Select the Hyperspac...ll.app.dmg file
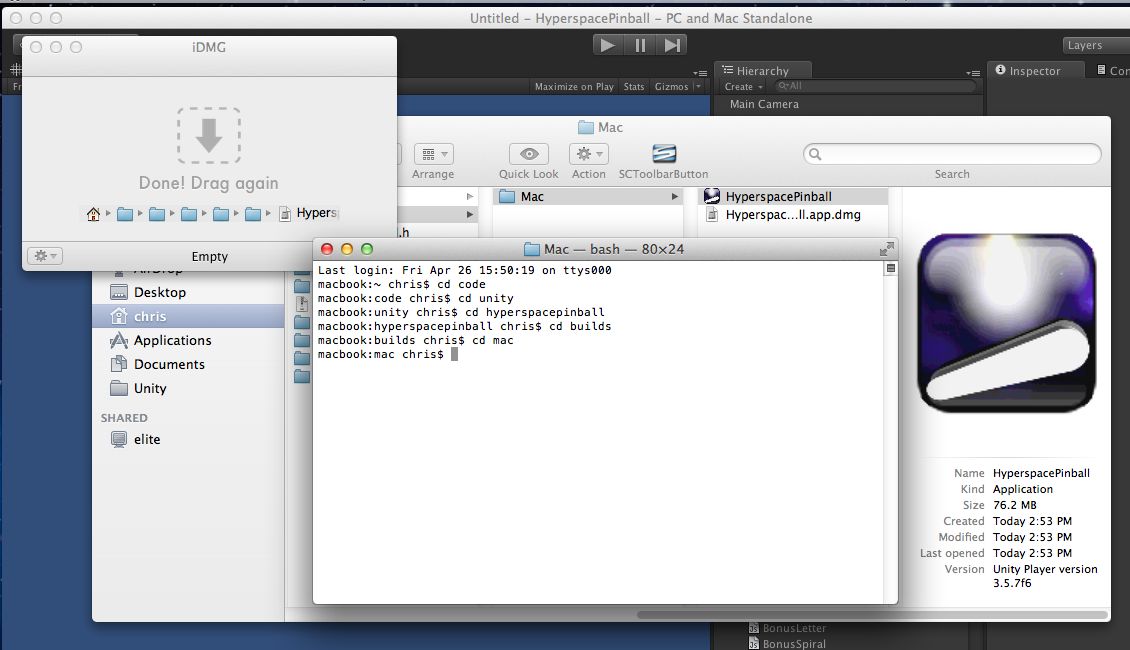This screenshot has width=1130, height=650. point(794,215)
